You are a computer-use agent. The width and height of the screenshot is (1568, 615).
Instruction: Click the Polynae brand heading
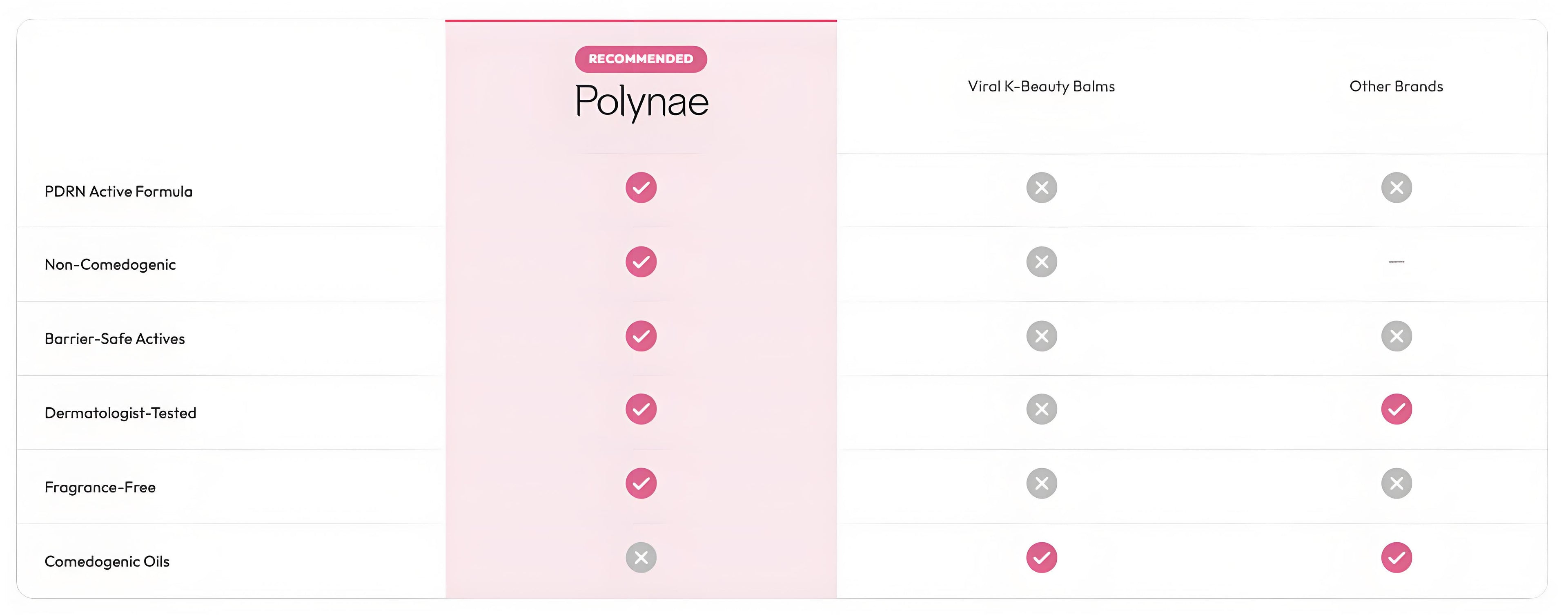(641, 102)
